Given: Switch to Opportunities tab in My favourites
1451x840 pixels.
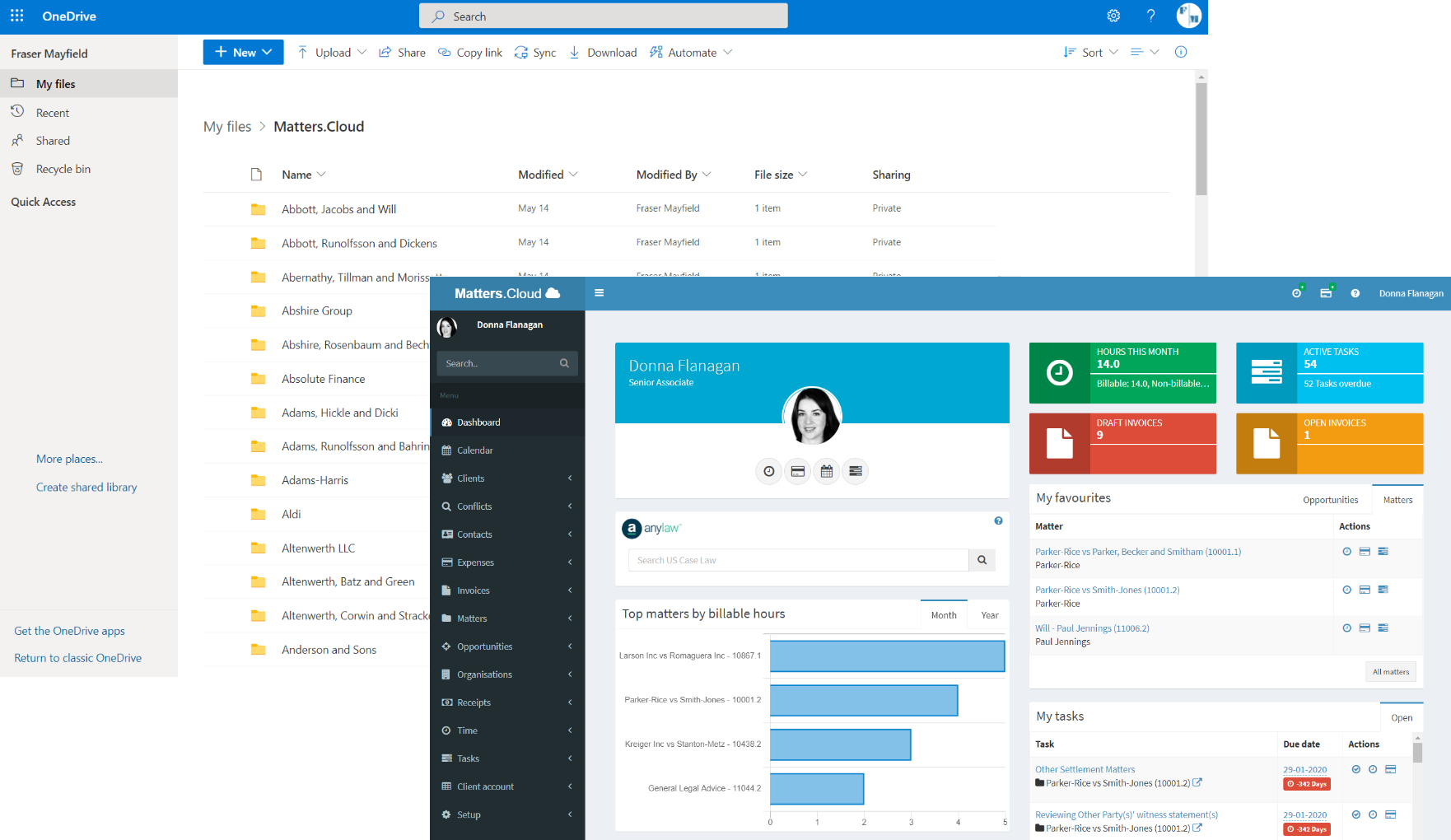Looking at the screenshot, I should click(x=1330, y=500).
